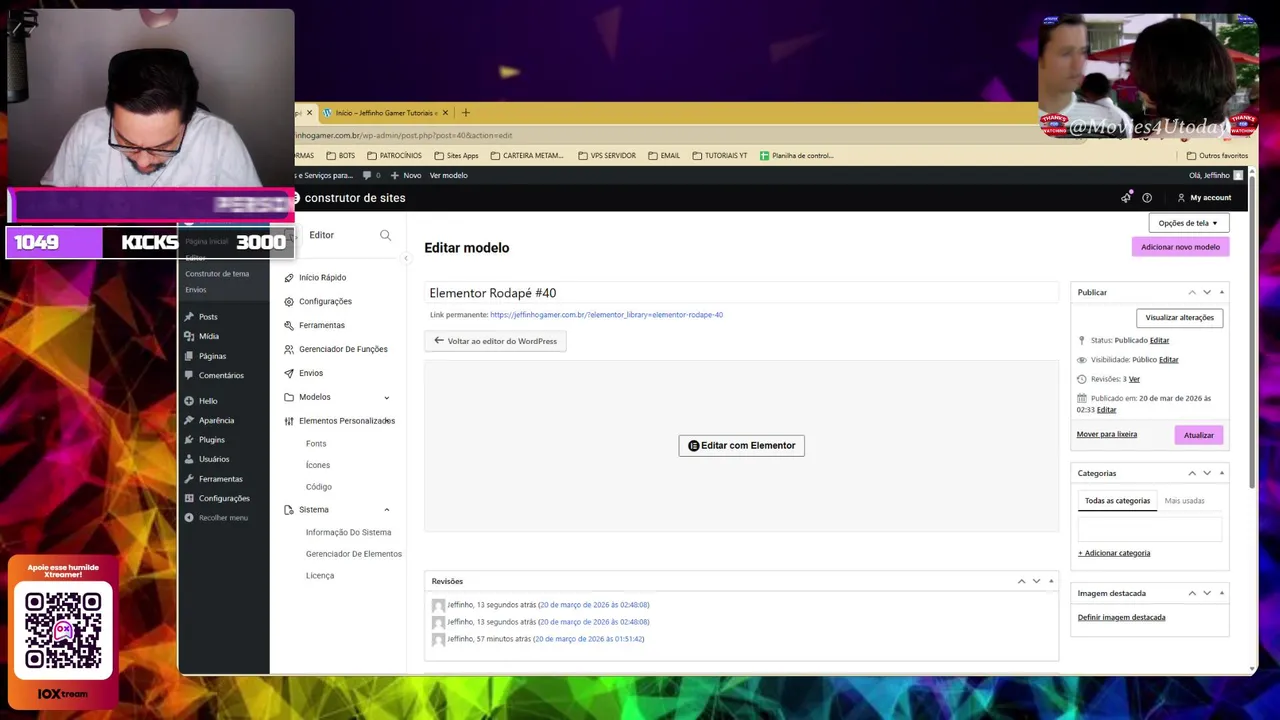Move the Publicar panel down
This screenshot has width=1280, height=720.
[1207, 292]
